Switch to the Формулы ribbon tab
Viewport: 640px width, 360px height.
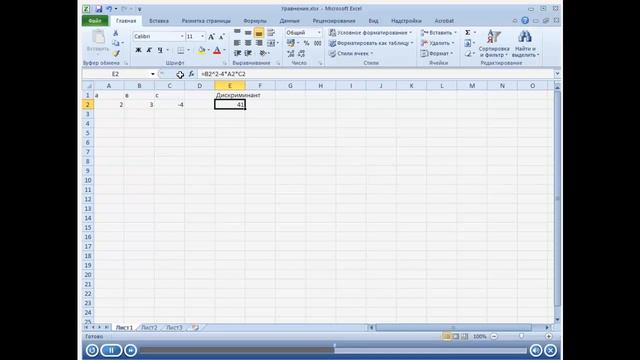(x=255, y=20)
